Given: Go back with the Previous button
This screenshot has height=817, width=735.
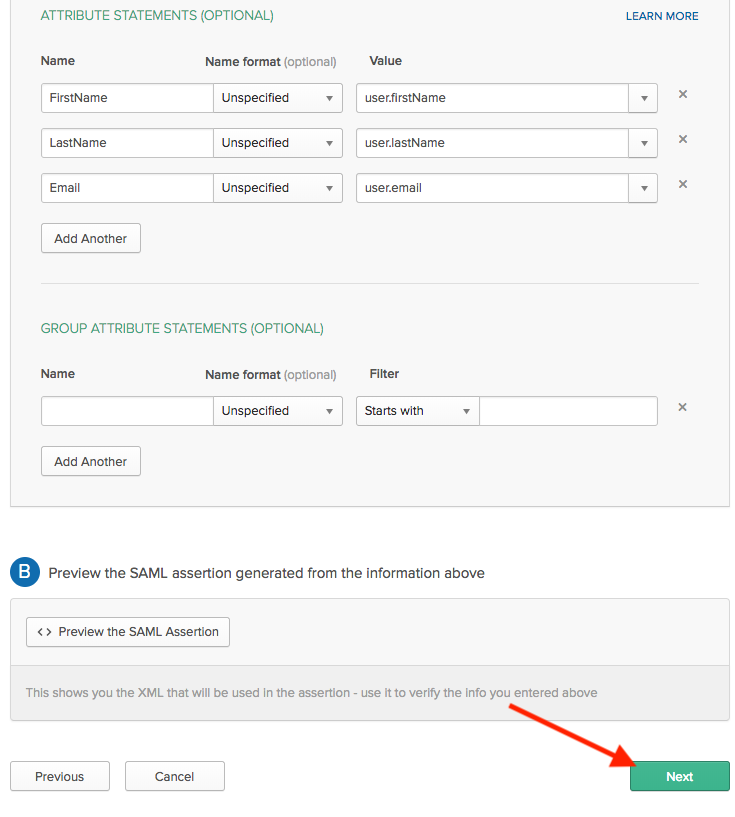Looking at the screenshot, I should 60,776.
